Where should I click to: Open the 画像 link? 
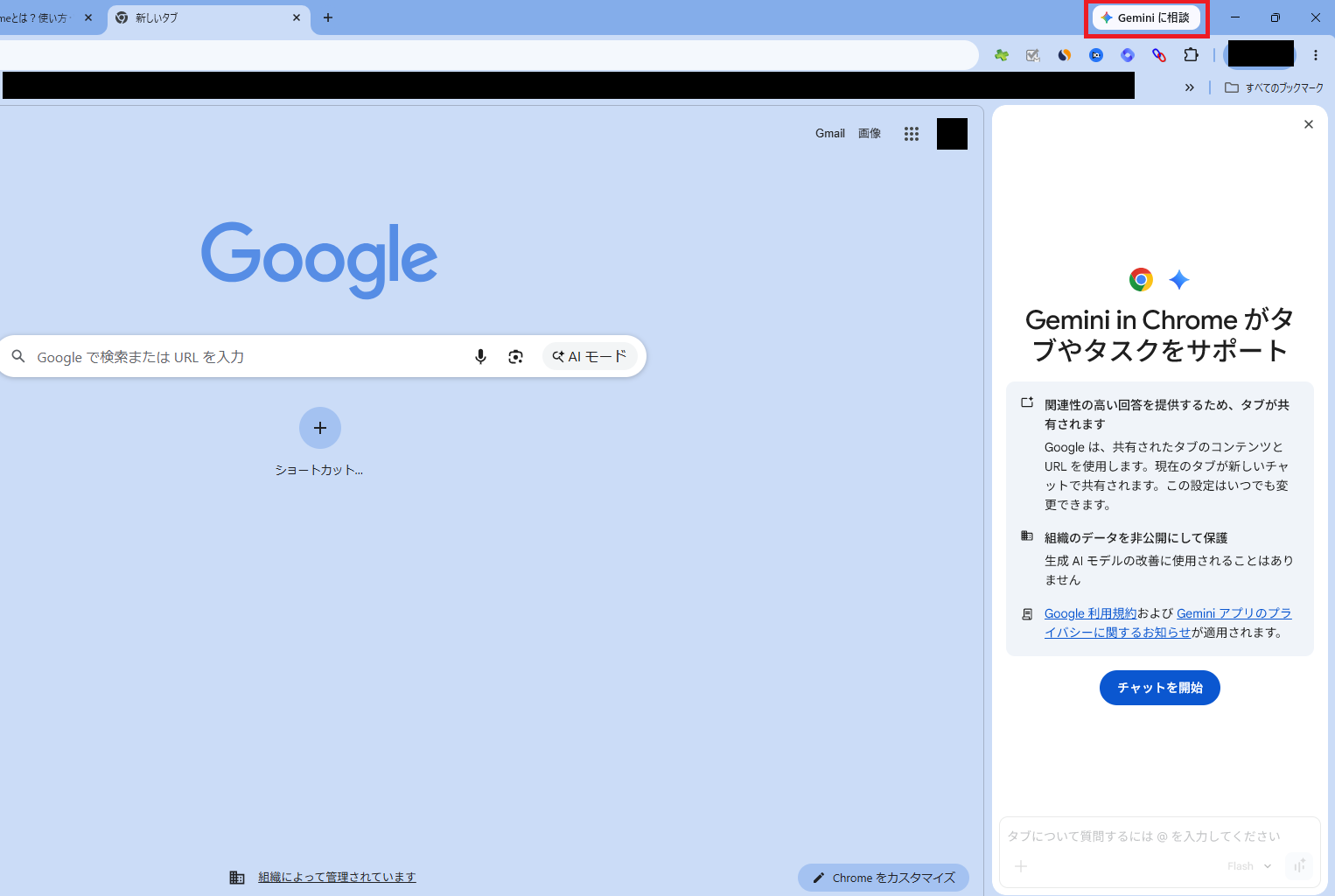coord(870,134)
